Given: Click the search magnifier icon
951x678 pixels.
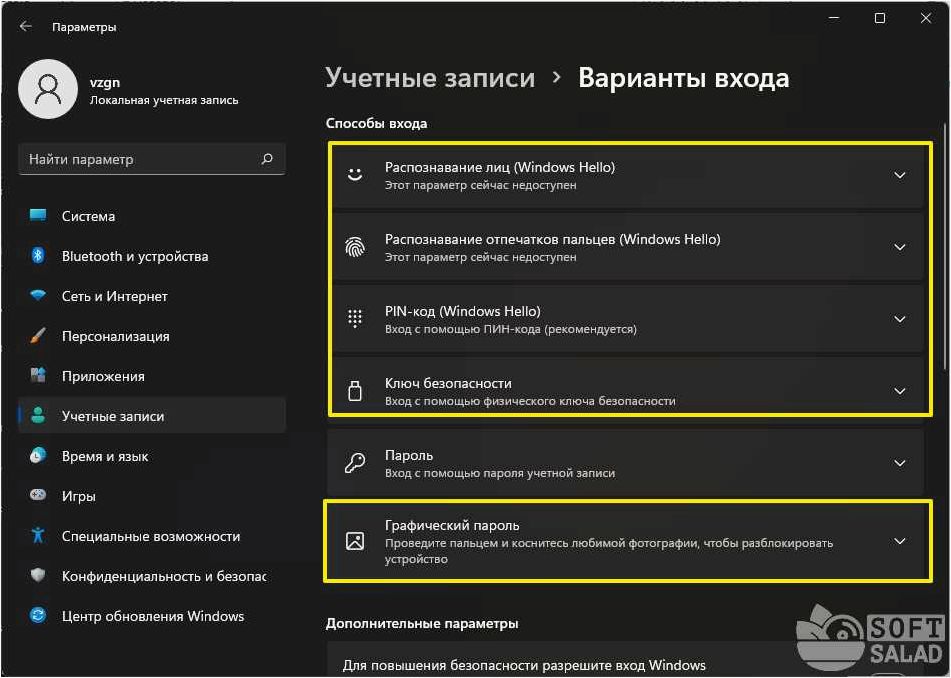Looking at the screenshot, I should pyautogui.click(x=267, y=159).
